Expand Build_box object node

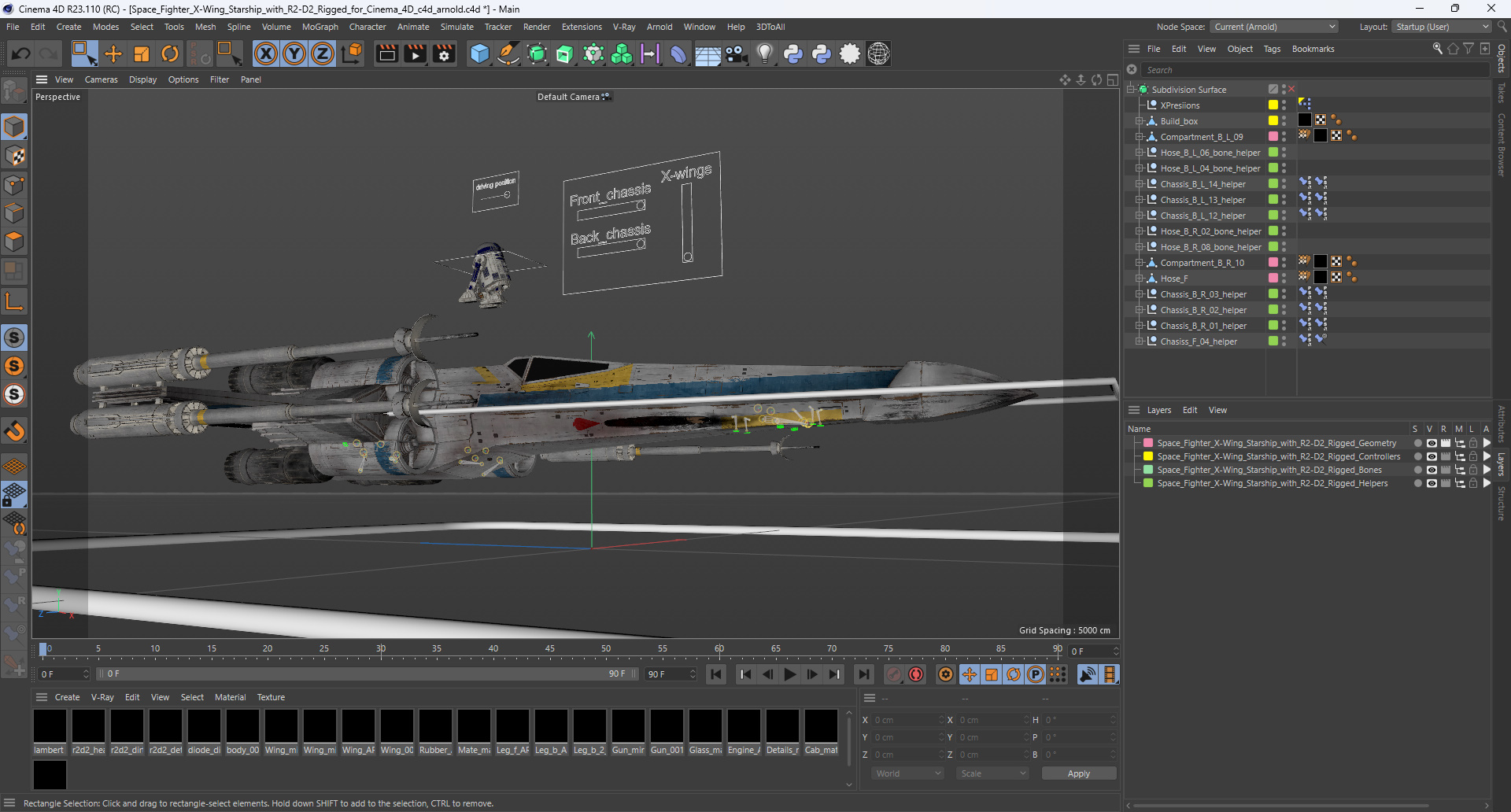pyautogui.click(x=1139, y=121)
